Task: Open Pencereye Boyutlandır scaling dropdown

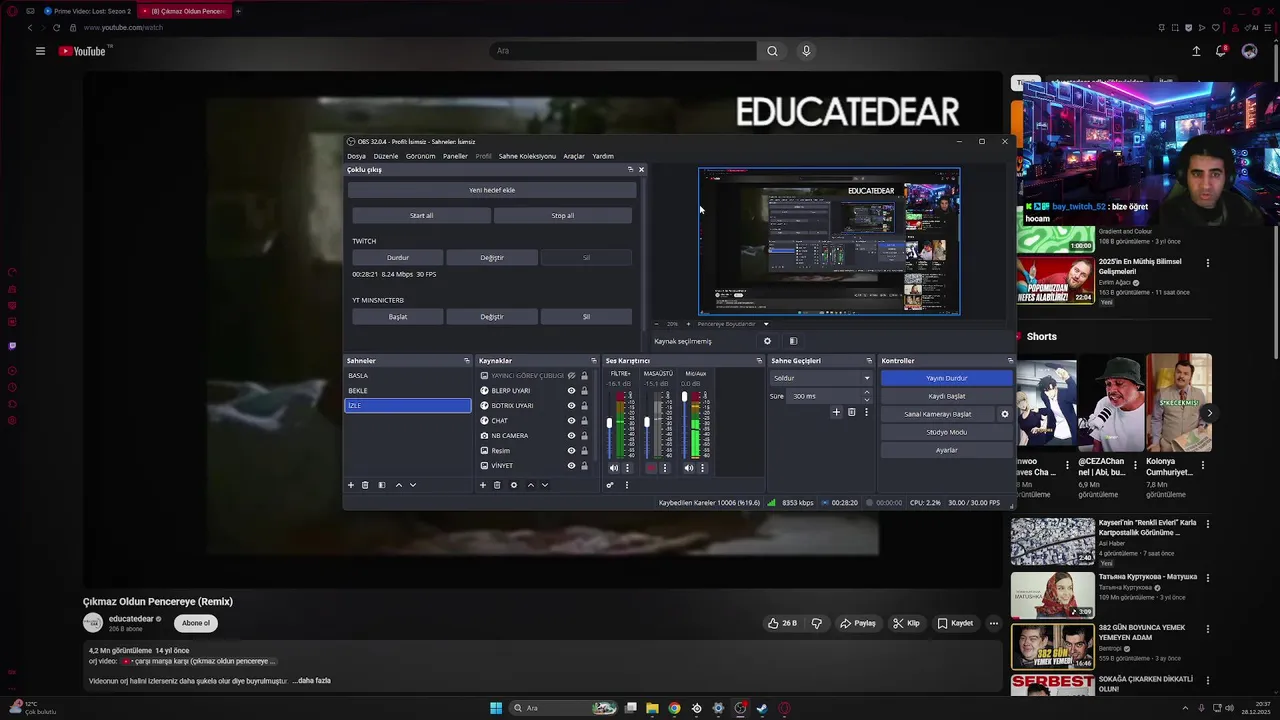Action: pyautogui.click(x=733, y=324)
